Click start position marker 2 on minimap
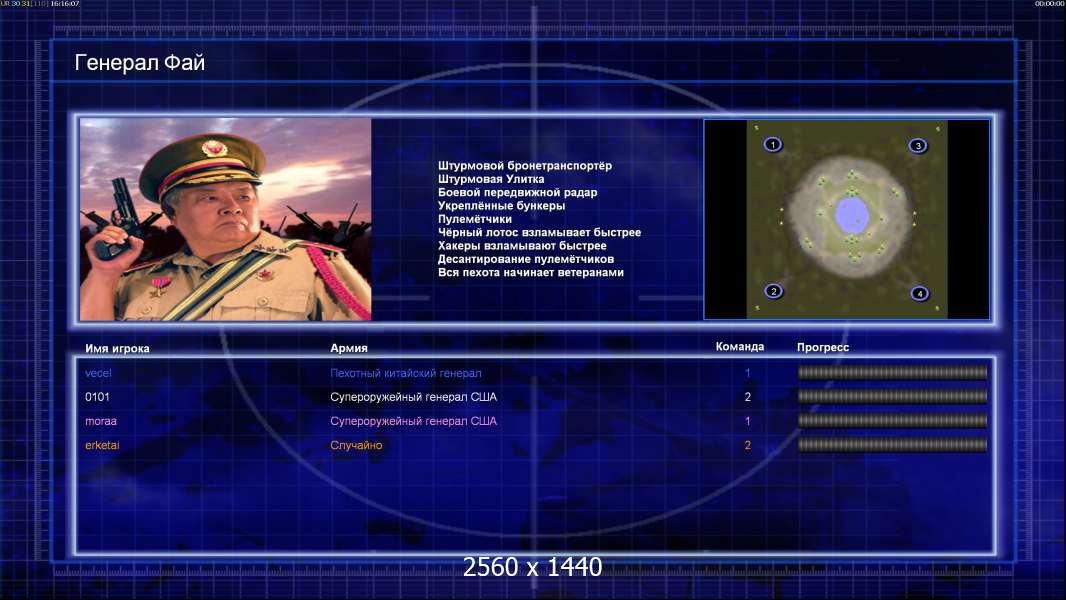The width and height of the screenshot is (1066, 600). pos(774,292)
